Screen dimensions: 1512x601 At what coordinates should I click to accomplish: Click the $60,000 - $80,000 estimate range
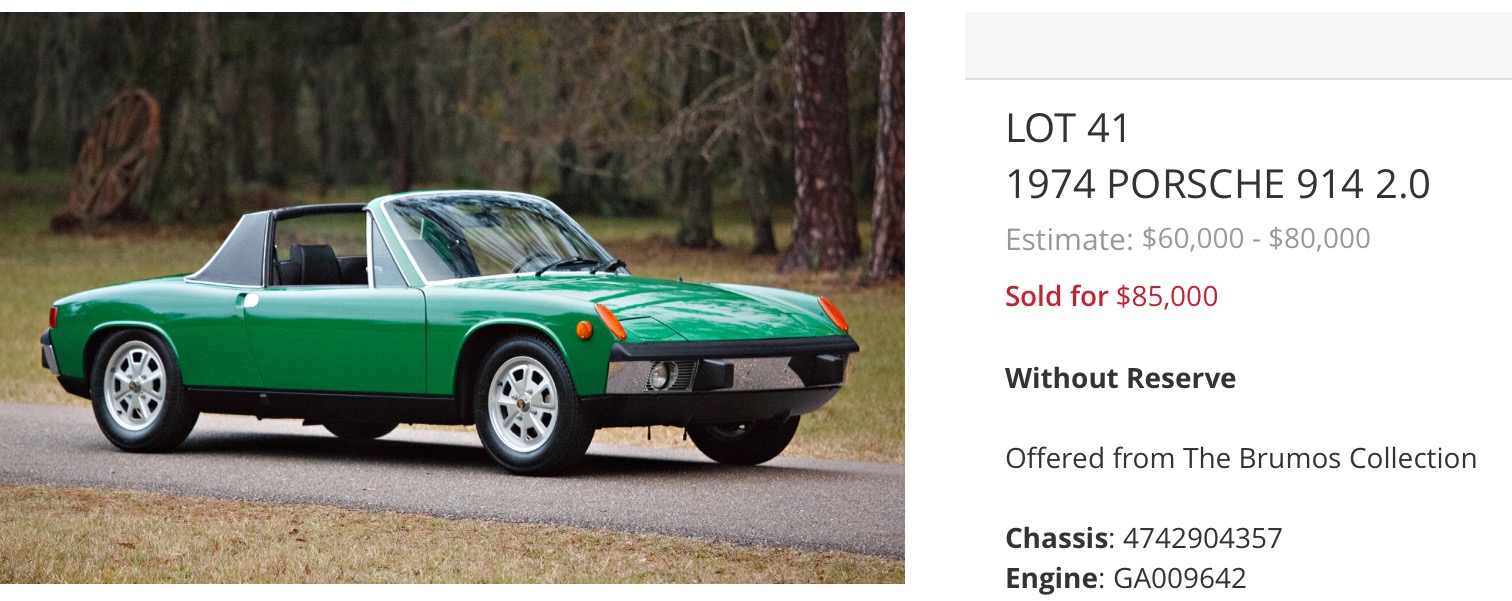coord(1256,238)
